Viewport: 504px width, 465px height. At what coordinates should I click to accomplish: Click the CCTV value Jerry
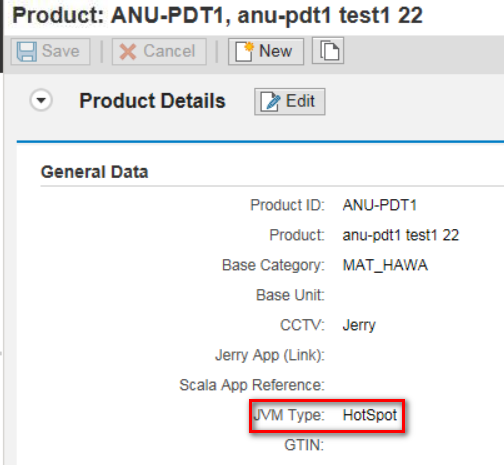(359, 325)
